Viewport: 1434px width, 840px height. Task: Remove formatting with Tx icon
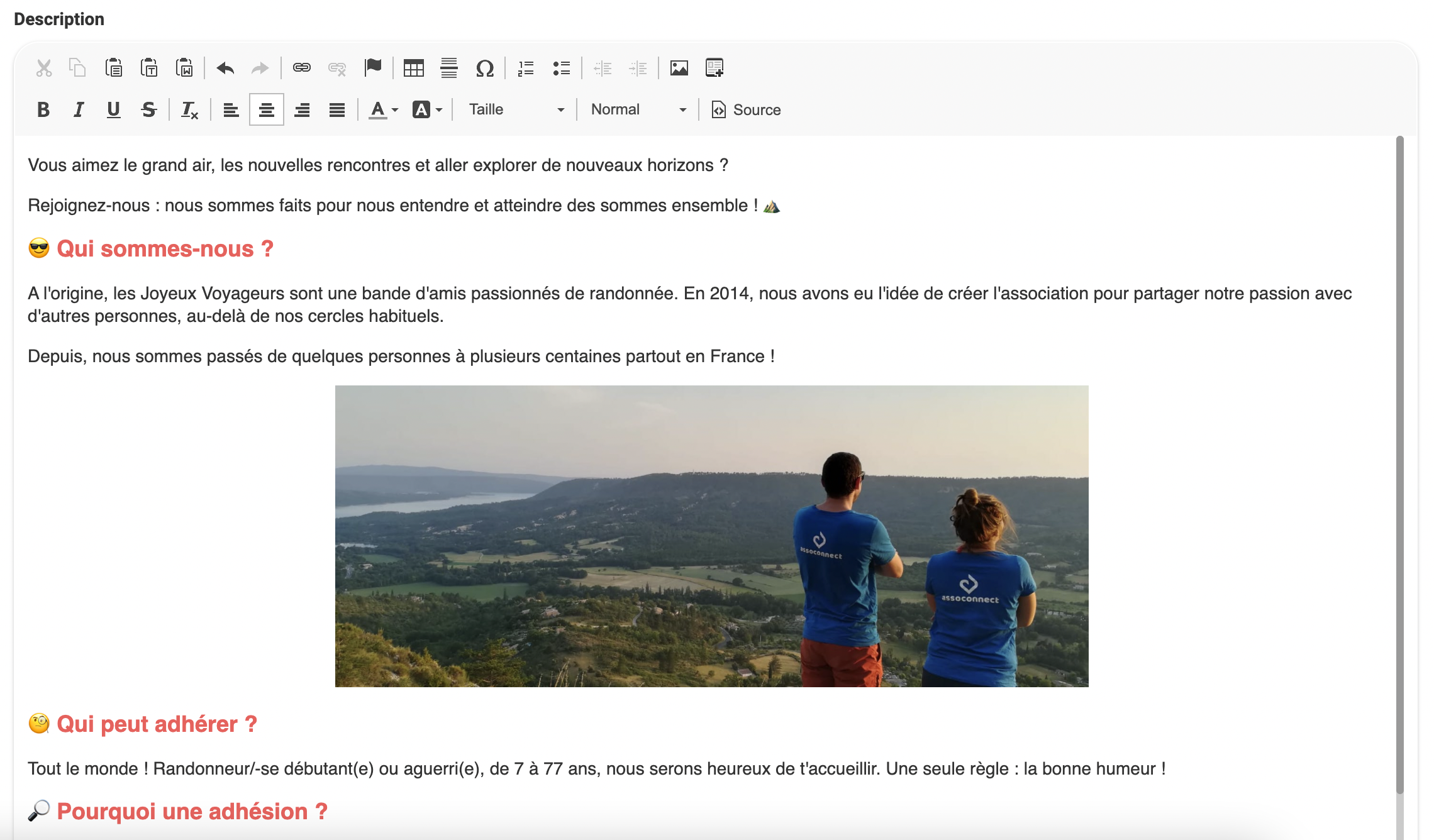[x=189, y=110]
